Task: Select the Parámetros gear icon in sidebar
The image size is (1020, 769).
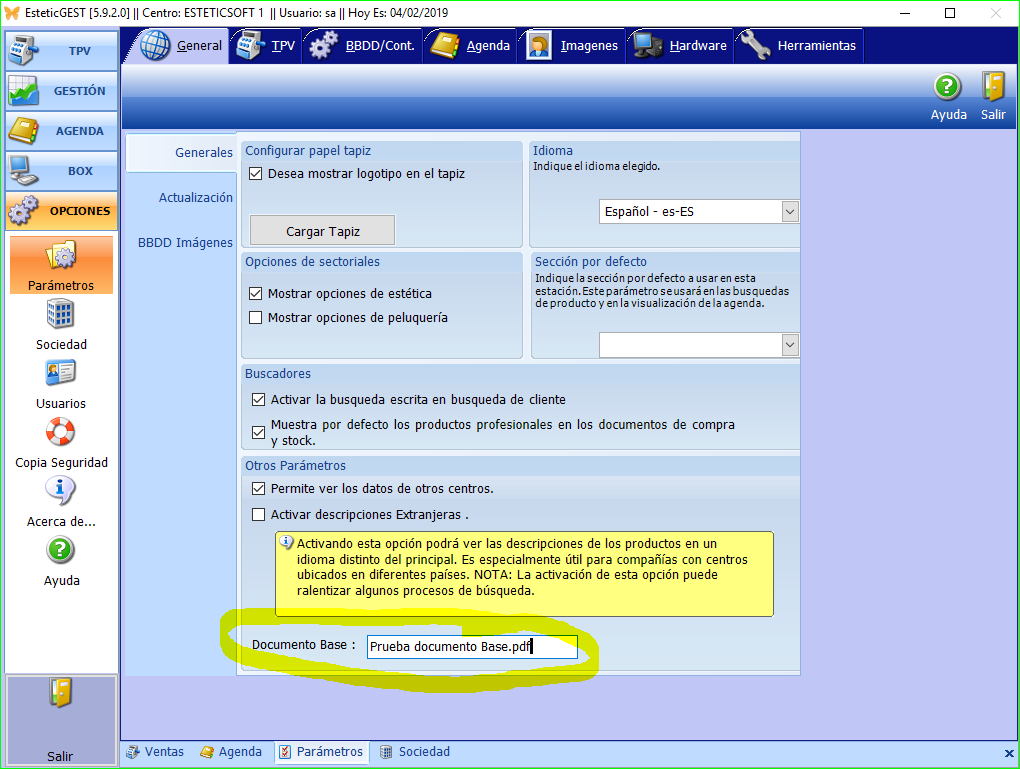Action: click(60, 256)
